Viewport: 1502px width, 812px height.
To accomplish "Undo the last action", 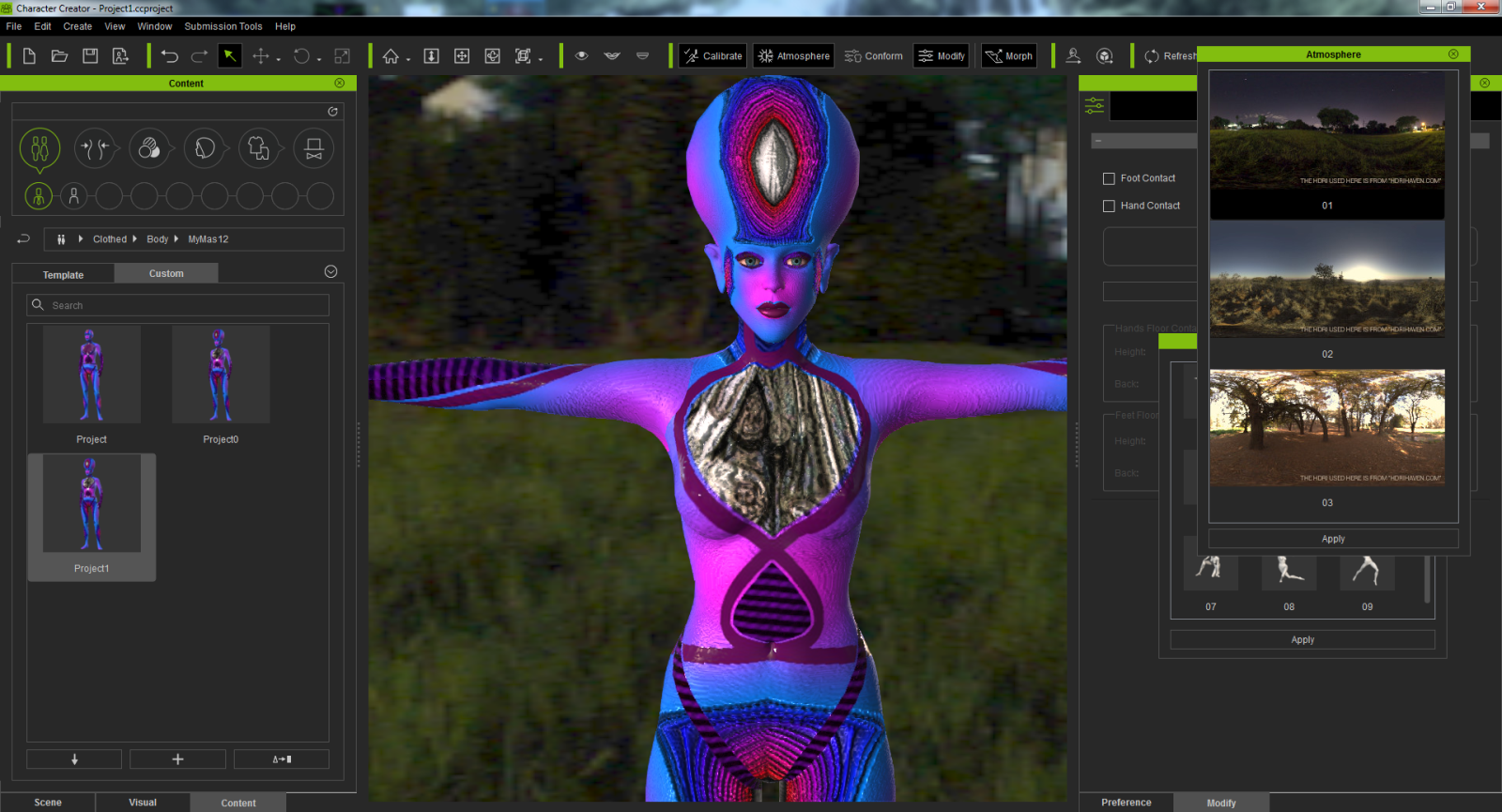I will pos(169,56).
